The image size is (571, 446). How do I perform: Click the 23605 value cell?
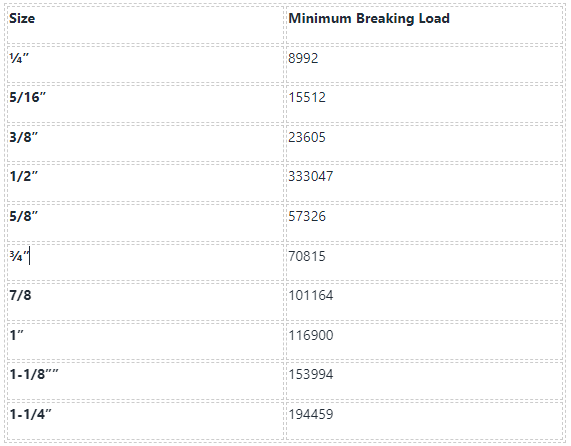pos(425,143)
